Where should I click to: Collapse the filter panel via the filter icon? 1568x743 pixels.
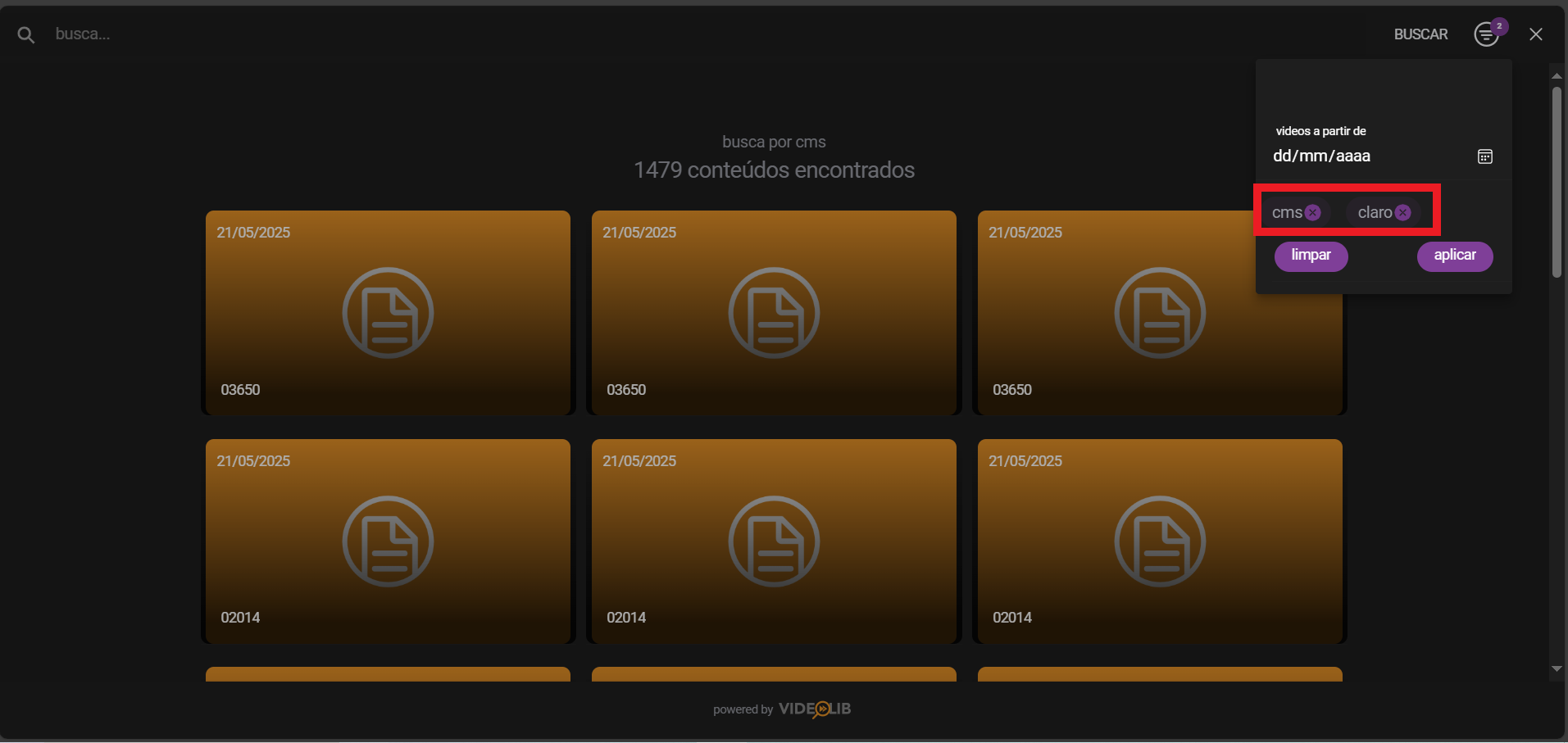click(x=1485, y=34)
